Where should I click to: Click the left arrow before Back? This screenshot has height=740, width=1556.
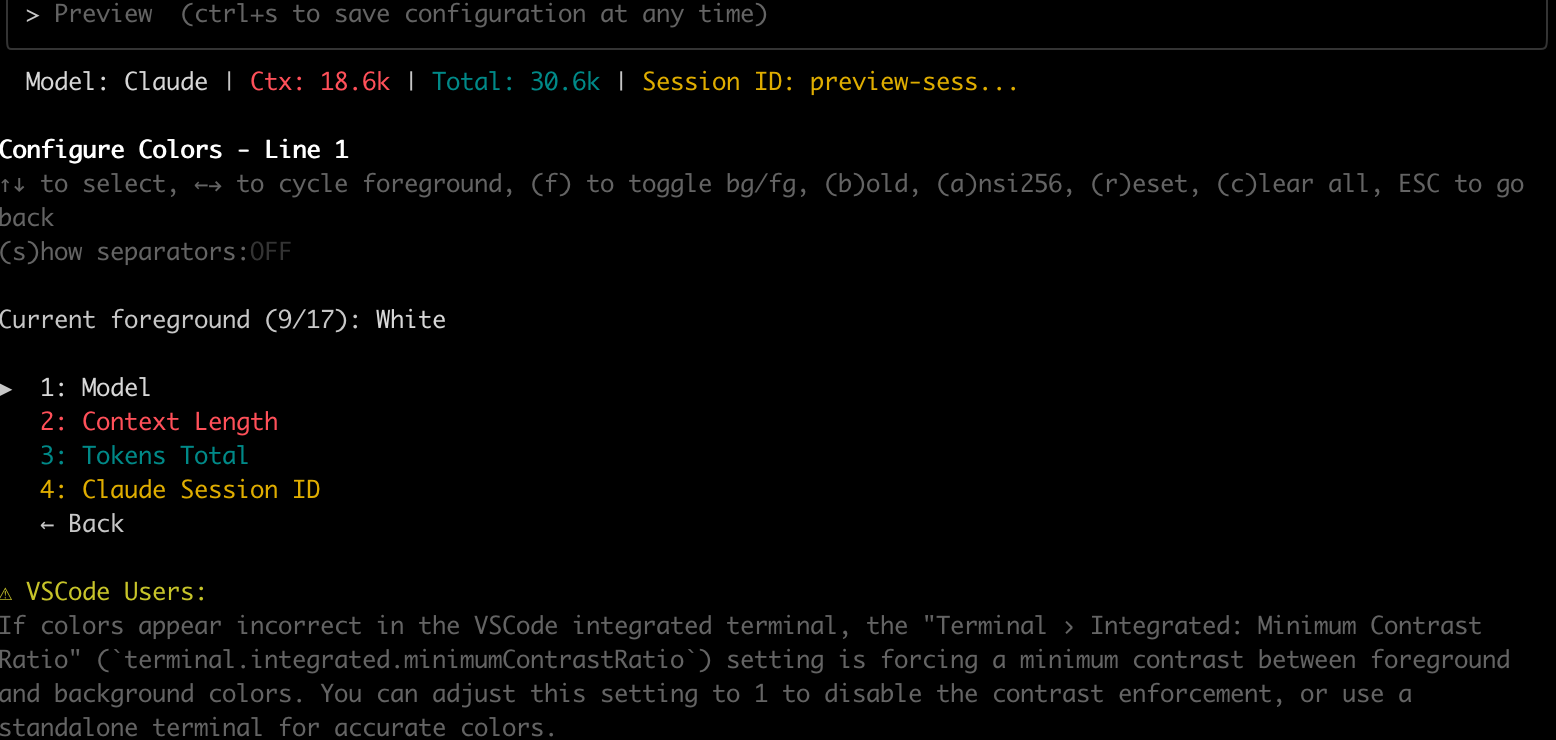pos(47,524)
